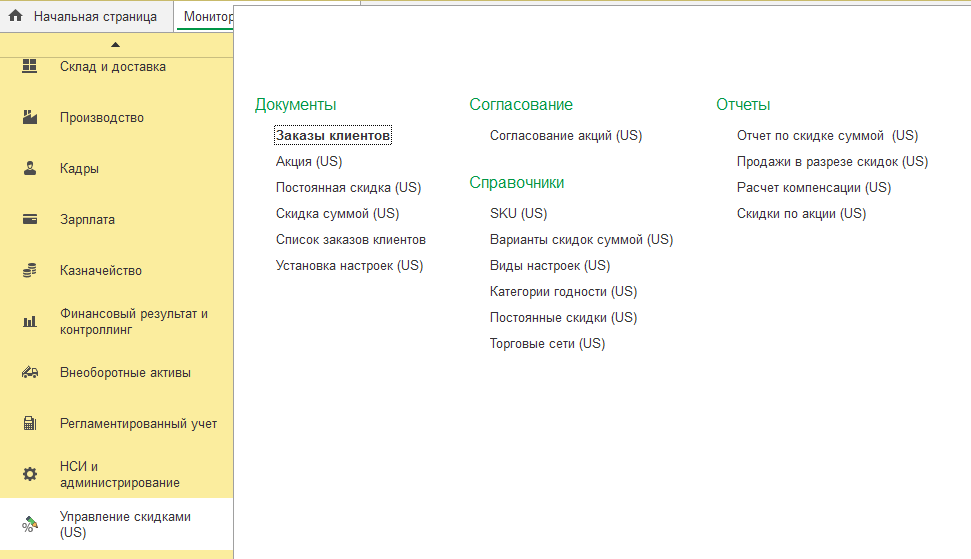Open Согласование акций (US)

[565, 136]
